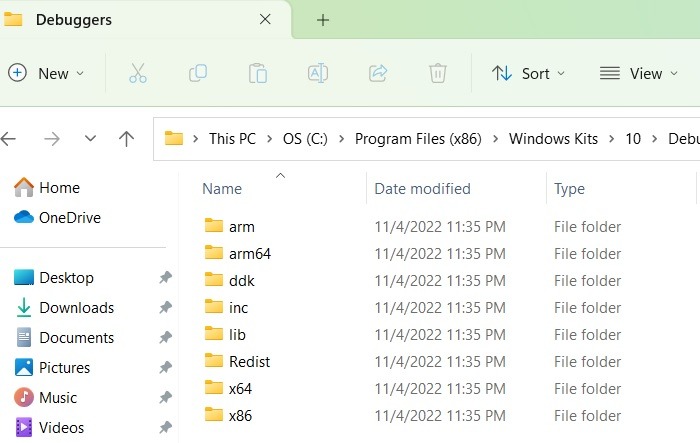Image resolution: width=700 pixels, height=443 pixels.
Task: Click the address bar folder icon
Action: click(174, 138)
